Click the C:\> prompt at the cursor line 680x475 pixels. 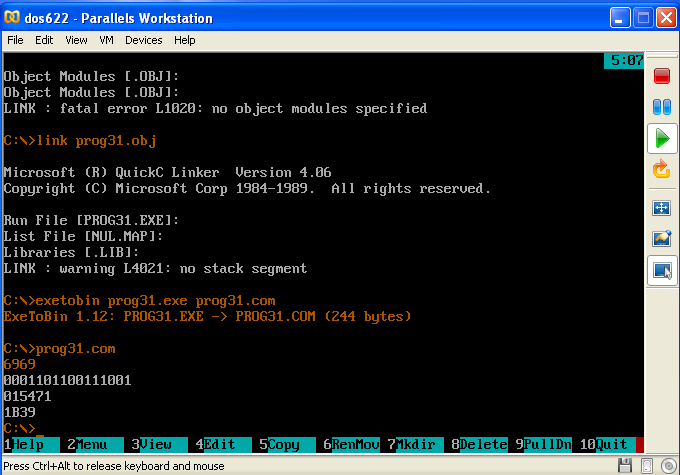pos(20,428)
